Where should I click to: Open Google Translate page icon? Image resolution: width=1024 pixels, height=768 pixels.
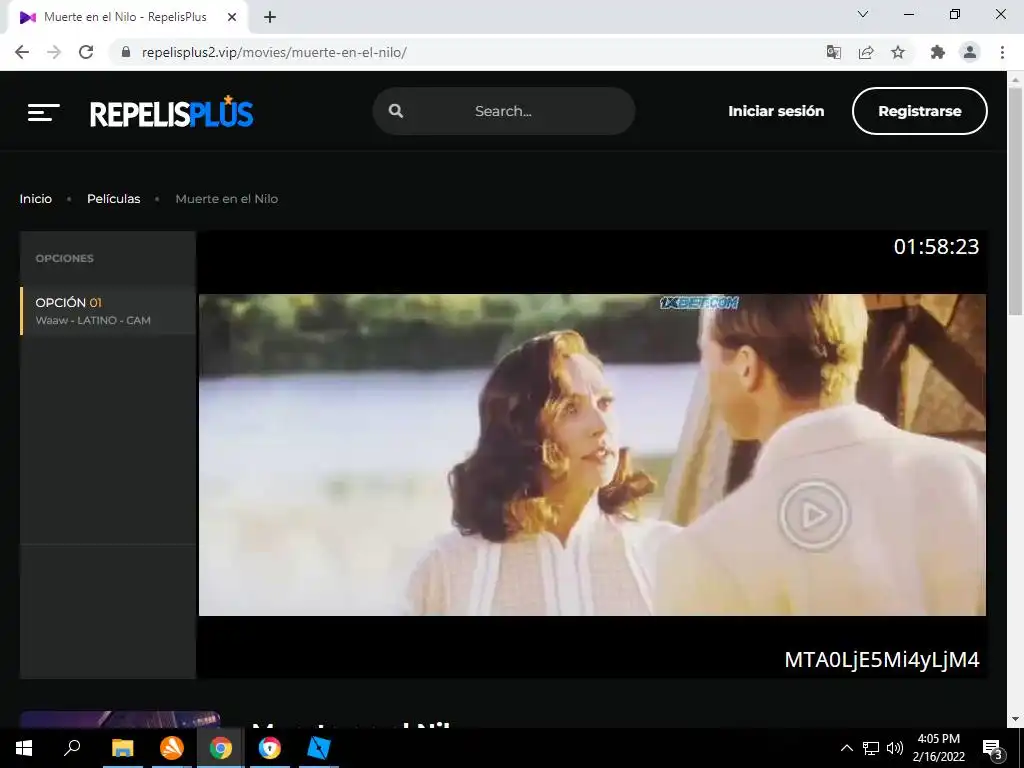(x=833, y=52)
